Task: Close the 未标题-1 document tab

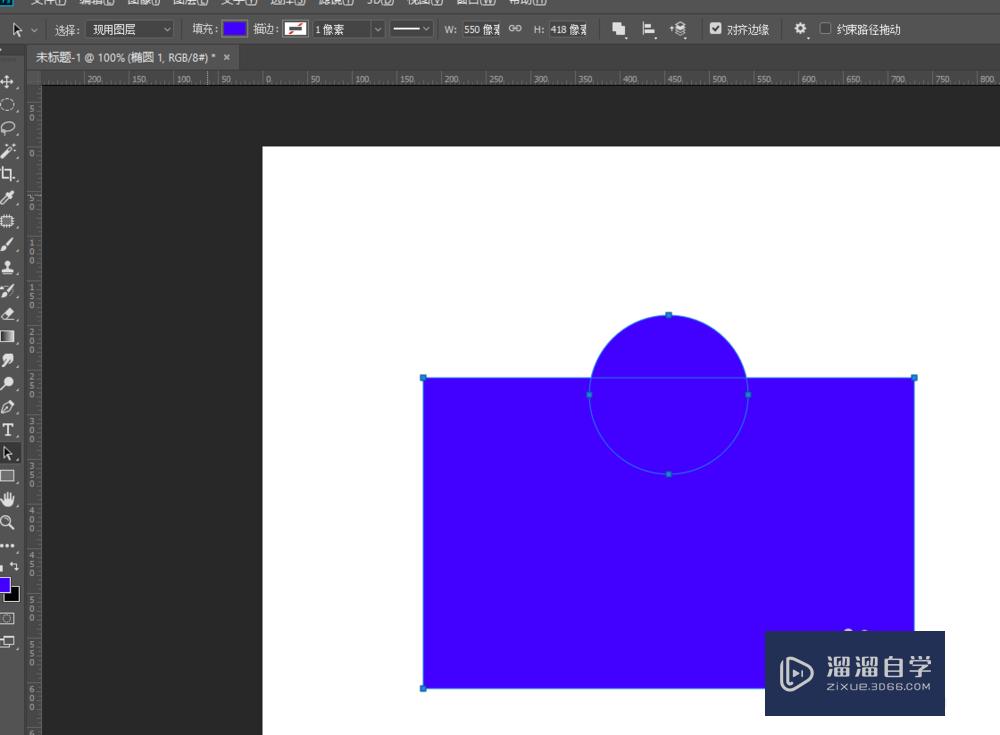Action: pyautogui.click(x=226, y=57)
